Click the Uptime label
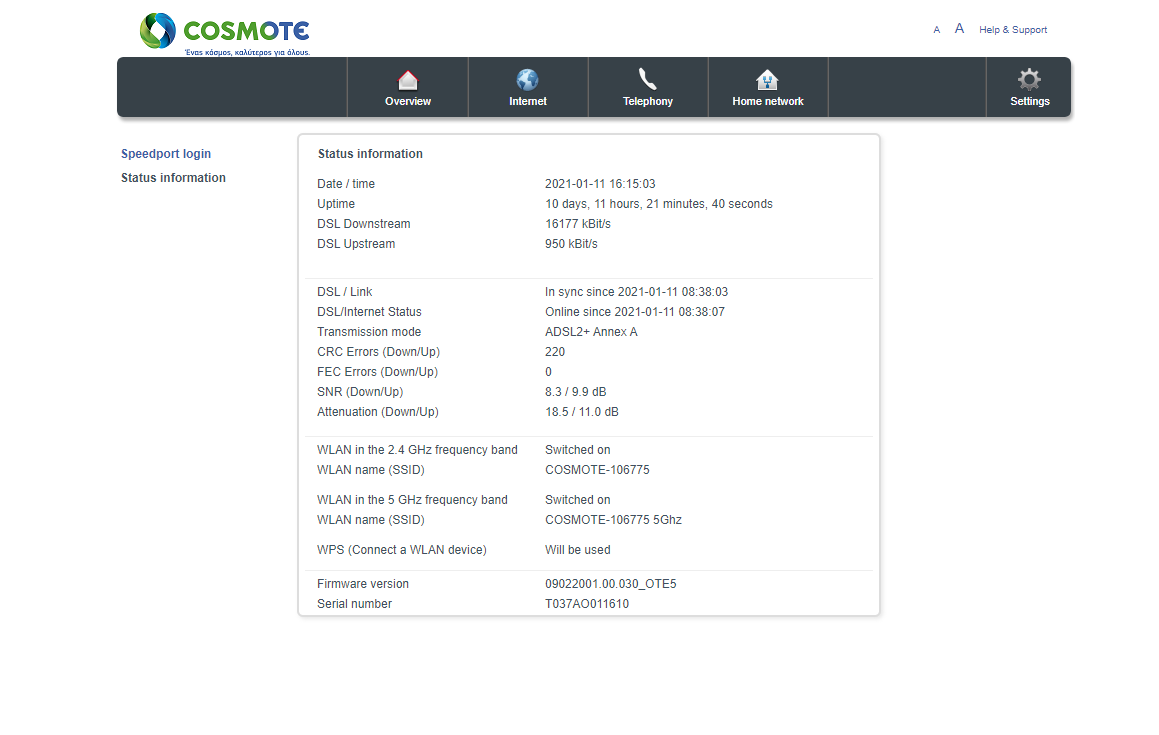 click(336, 204)
